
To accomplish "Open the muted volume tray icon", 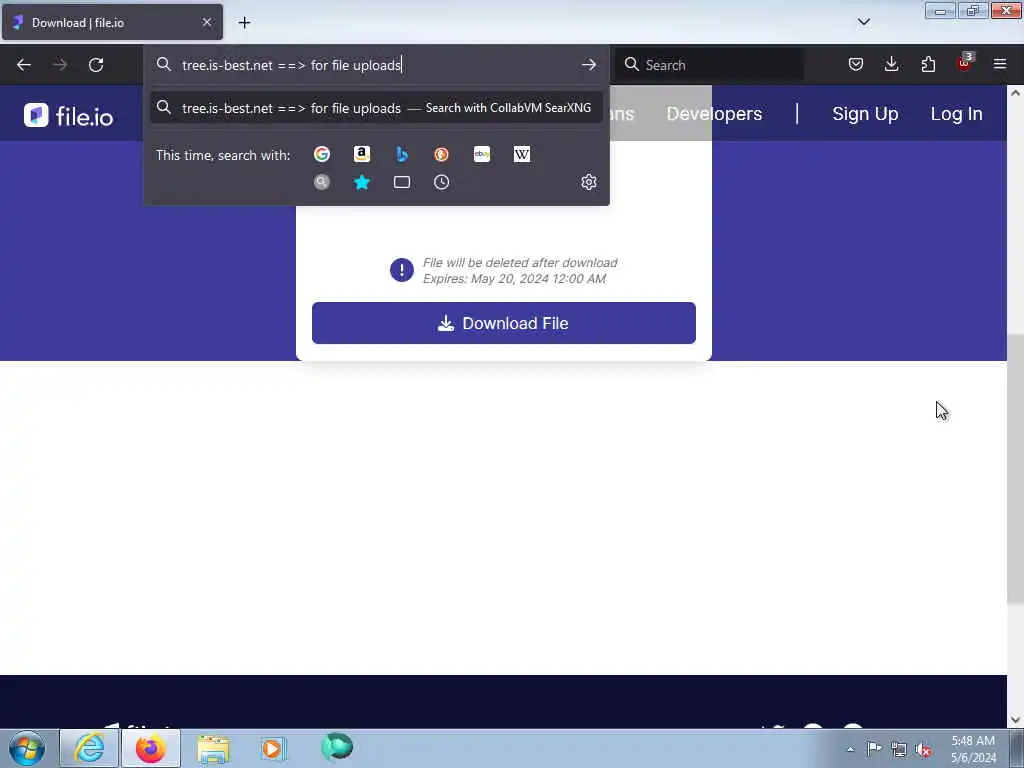I will pos(923,750).
